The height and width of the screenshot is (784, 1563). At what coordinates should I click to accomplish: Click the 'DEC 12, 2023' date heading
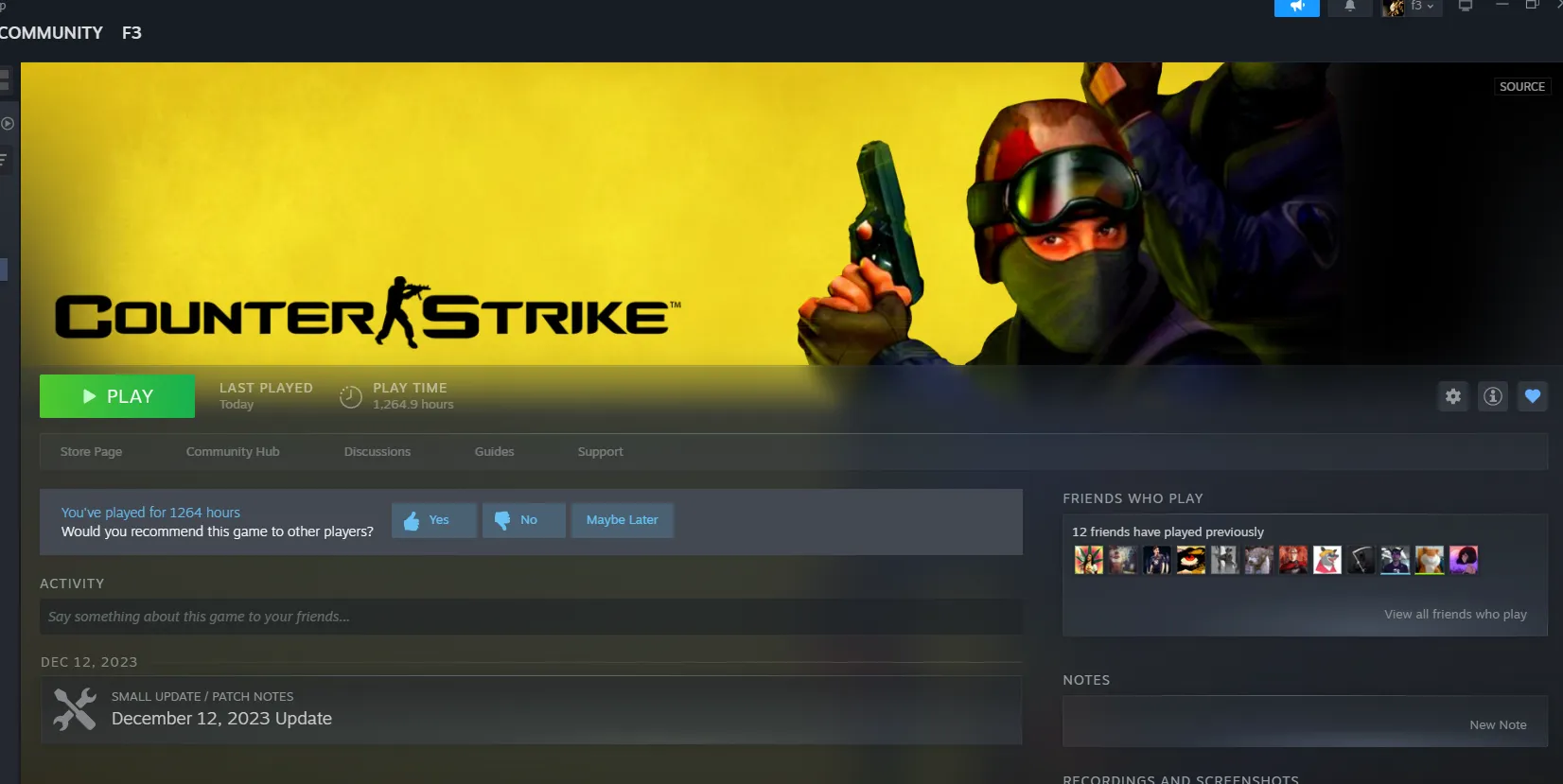coord(89,662)
